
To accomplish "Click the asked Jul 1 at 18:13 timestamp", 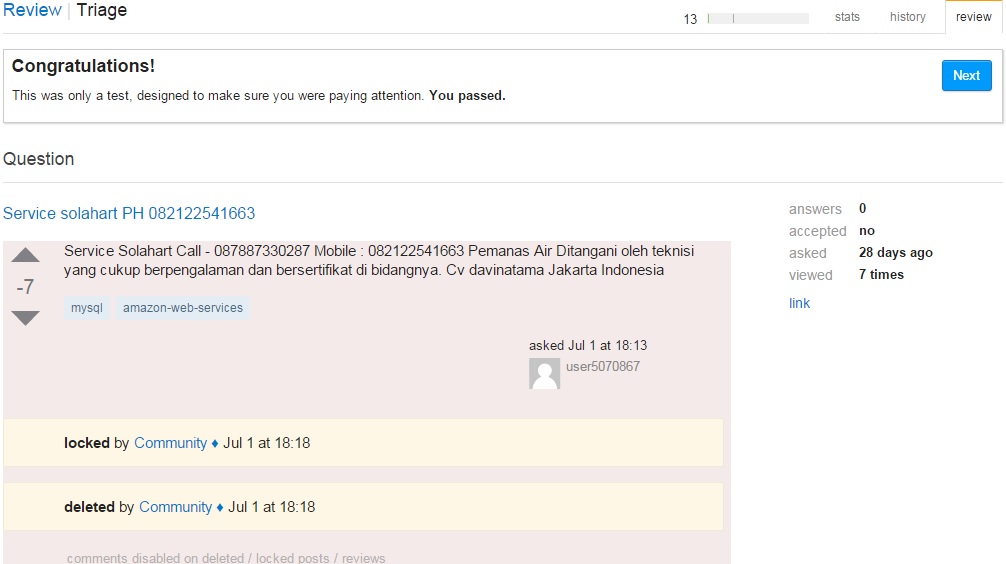I will [x=607, y=345].
